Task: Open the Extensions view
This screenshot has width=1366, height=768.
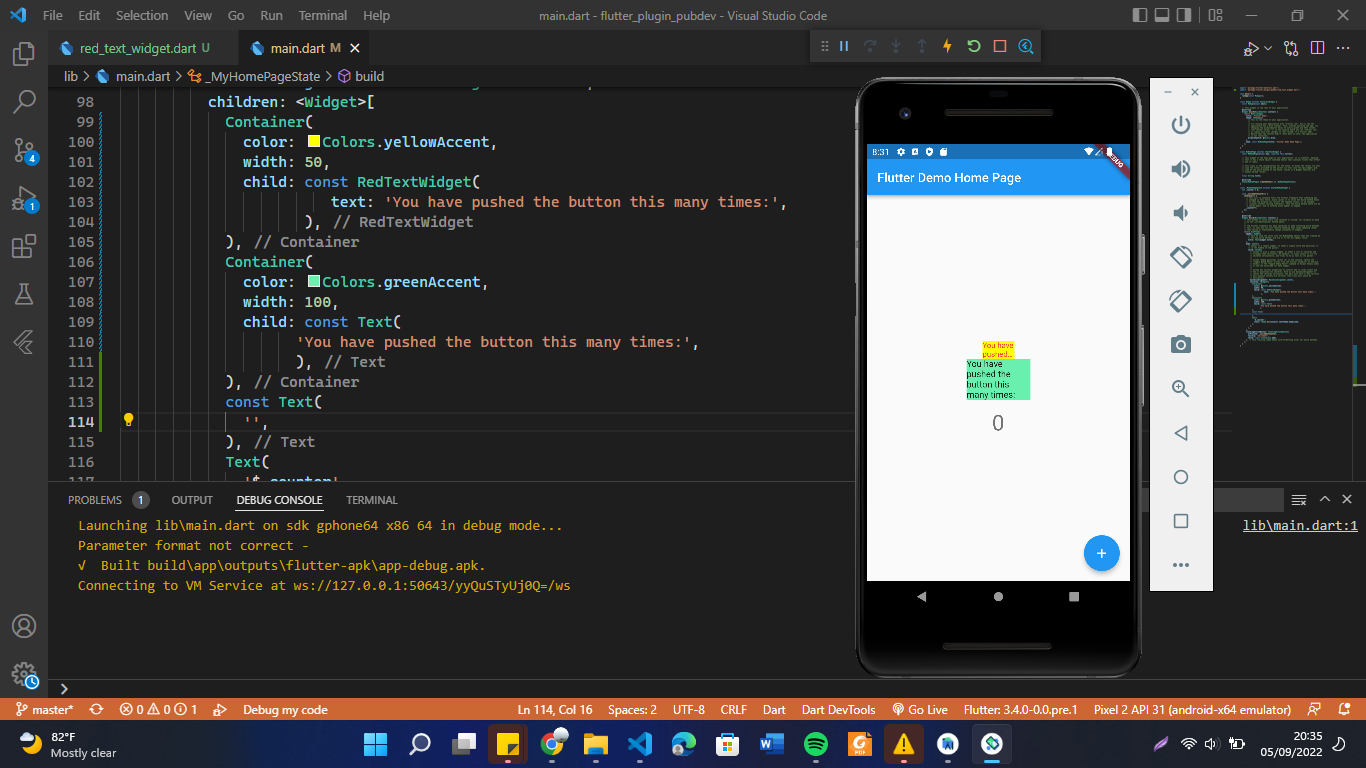Action: [x=24, y=246]
